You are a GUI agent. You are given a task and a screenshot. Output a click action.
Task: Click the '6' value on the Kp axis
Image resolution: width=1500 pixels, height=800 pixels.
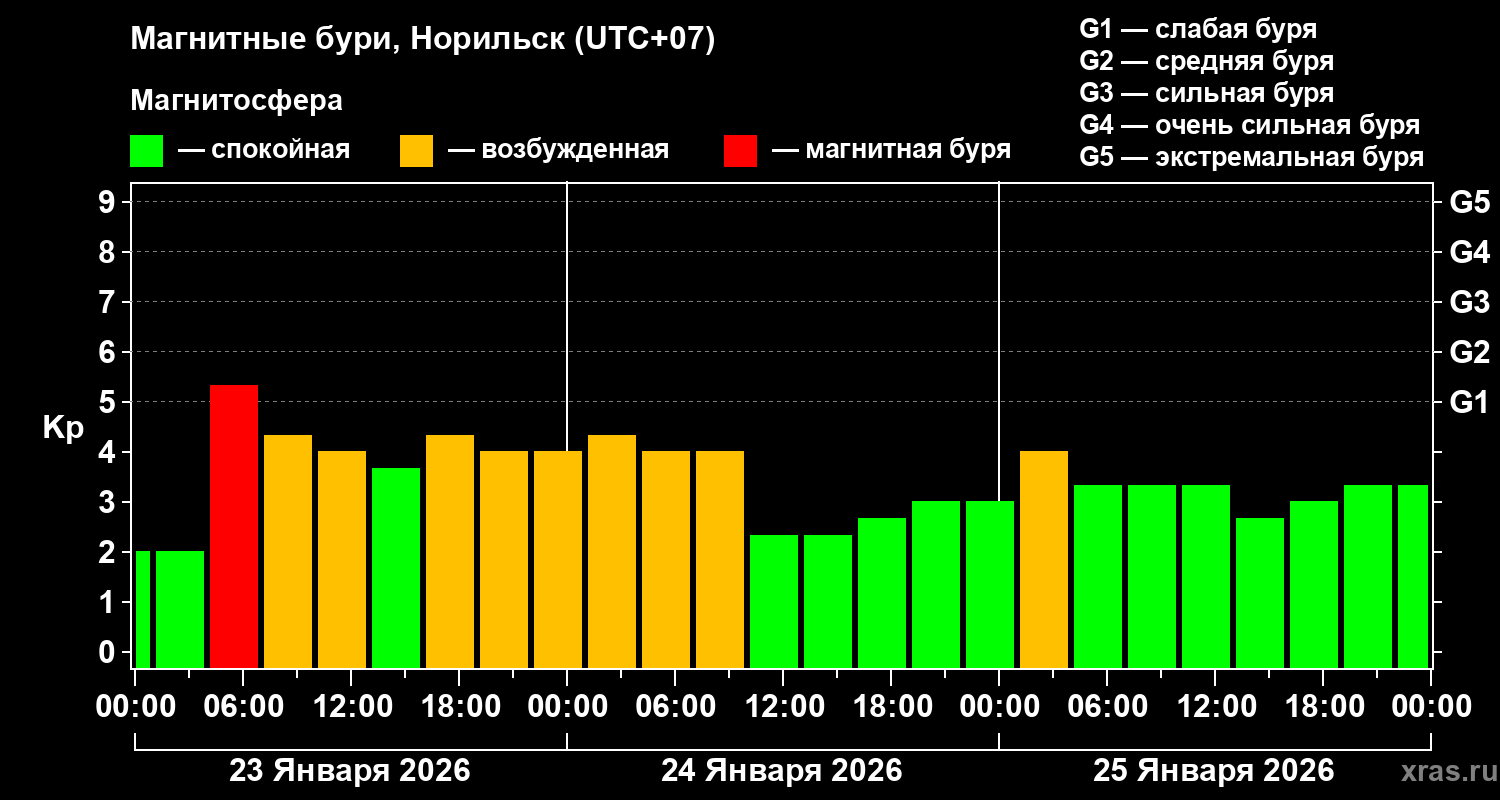(109, 353)
